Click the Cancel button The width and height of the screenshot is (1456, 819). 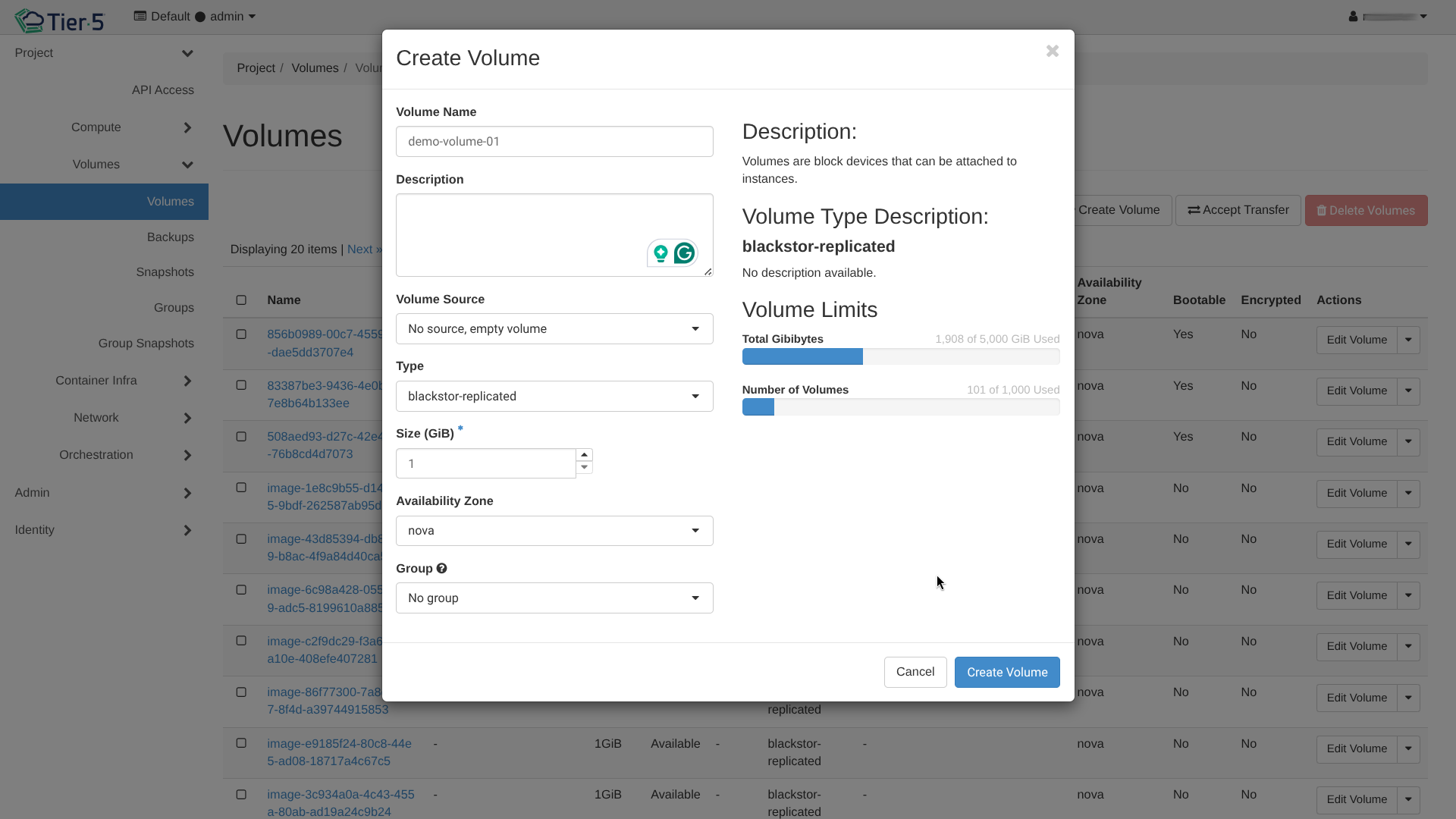coord(915,672)
